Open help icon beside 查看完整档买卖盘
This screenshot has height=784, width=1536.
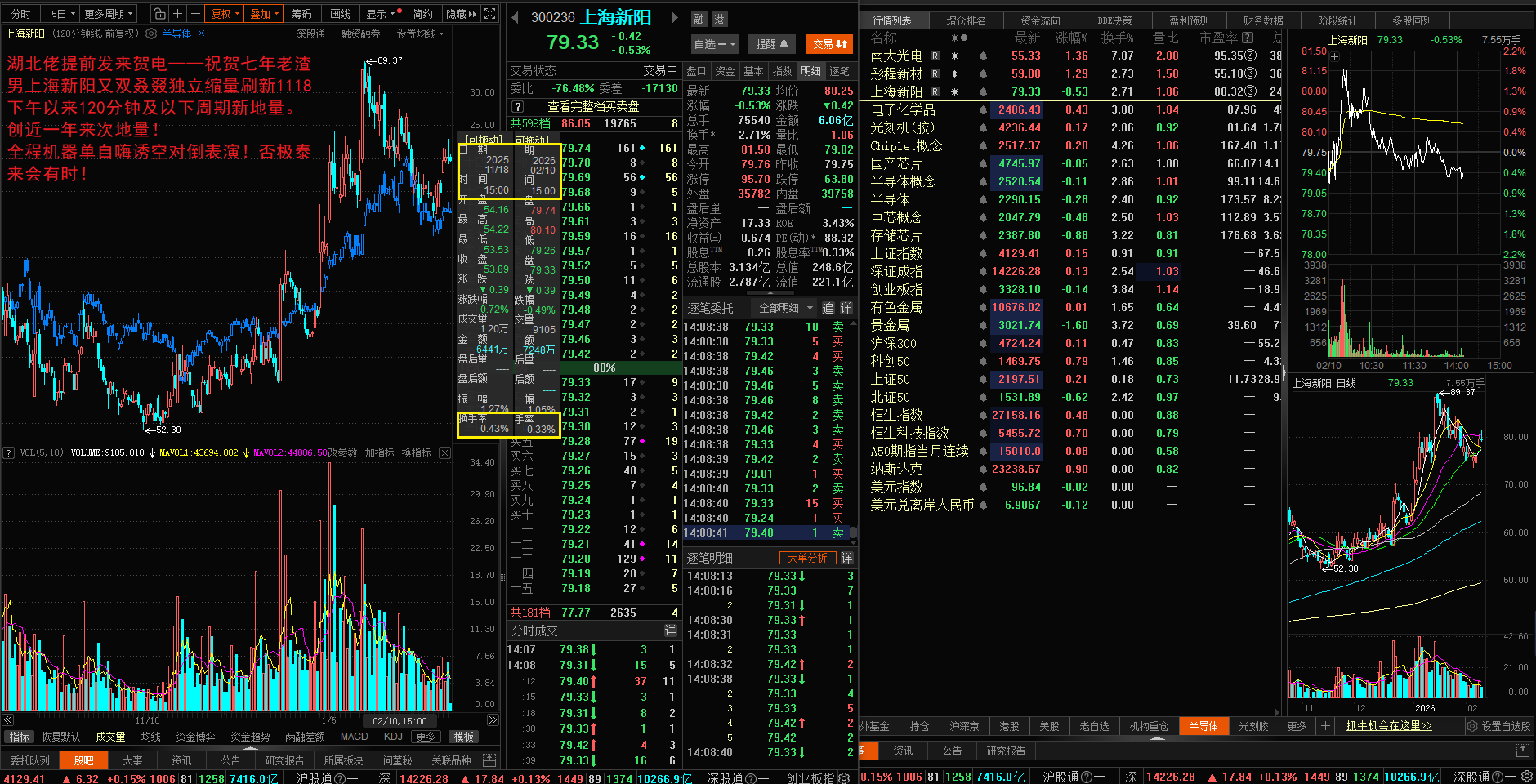click(x=517, y=107)
